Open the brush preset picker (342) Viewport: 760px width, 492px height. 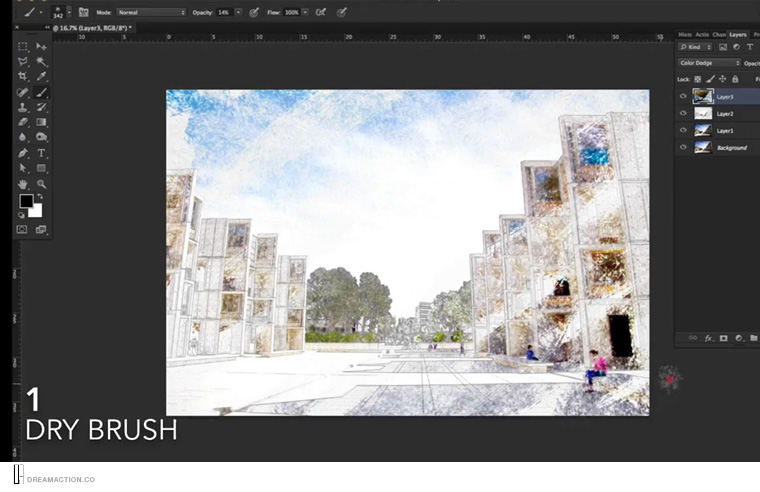[x=62, y=13]
